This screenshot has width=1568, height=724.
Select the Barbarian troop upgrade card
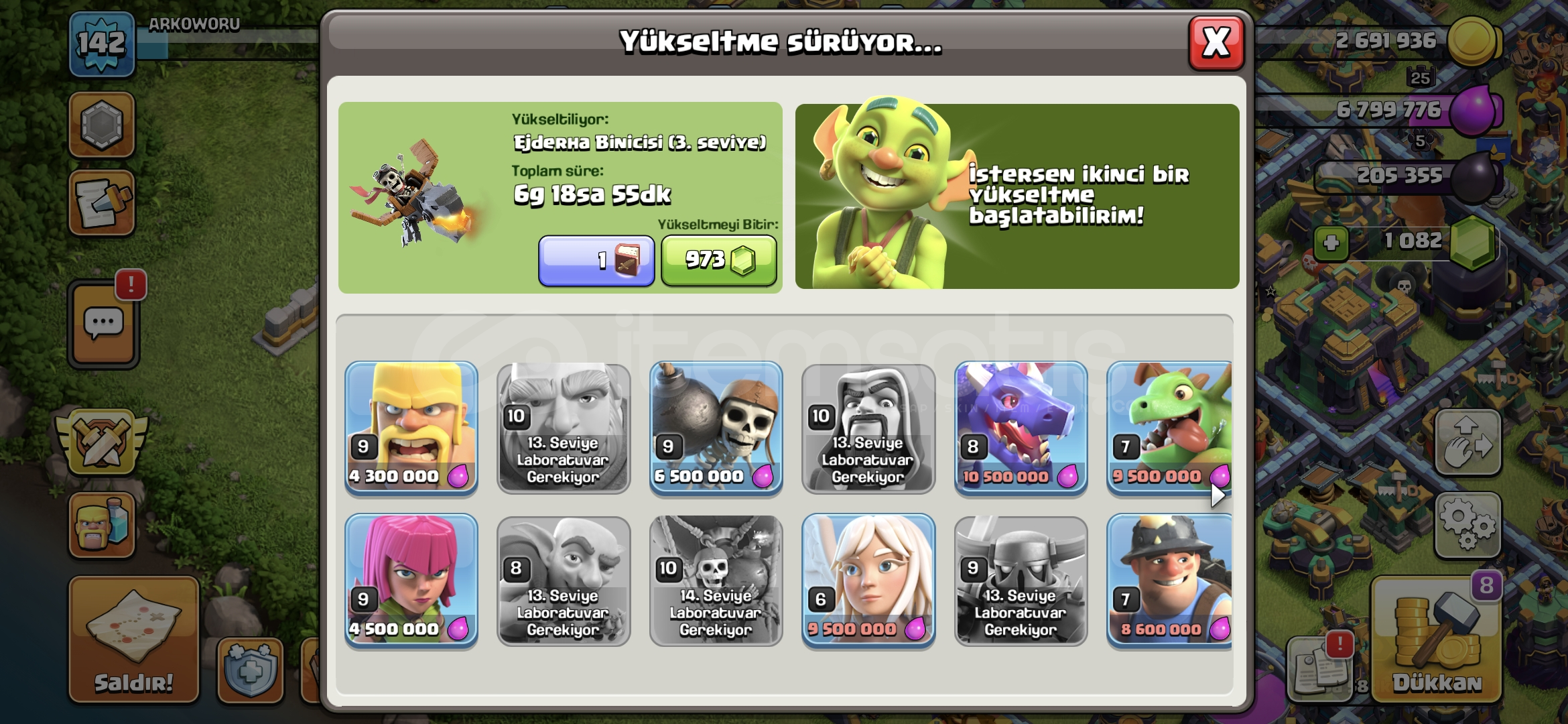411,428
